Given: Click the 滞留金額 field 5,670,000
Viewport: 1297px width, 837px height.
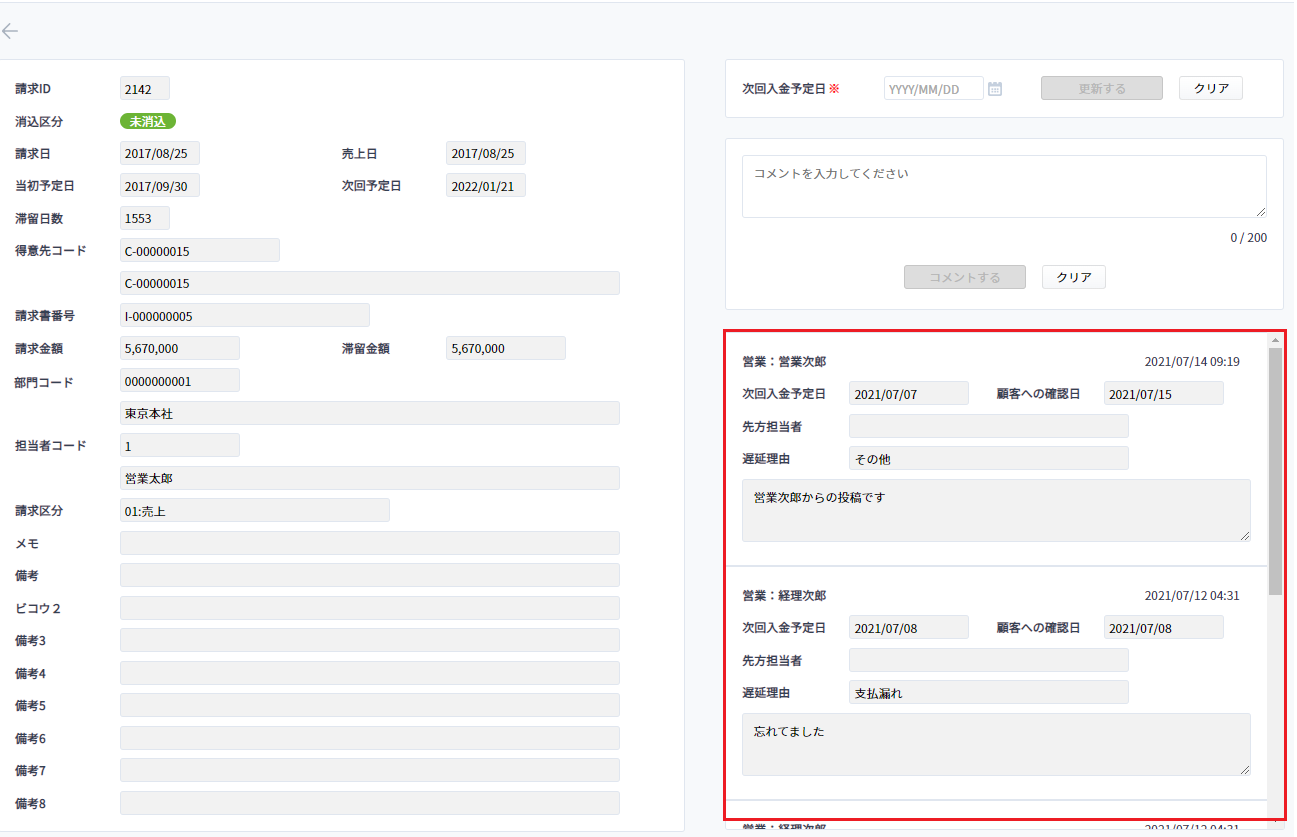Looking at the screenshot, I should 506,348.
